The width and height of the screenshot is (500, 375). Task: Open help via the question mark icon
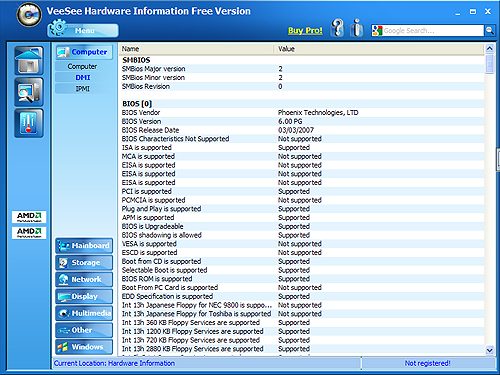pyautogui.click(x=337, y=28)
